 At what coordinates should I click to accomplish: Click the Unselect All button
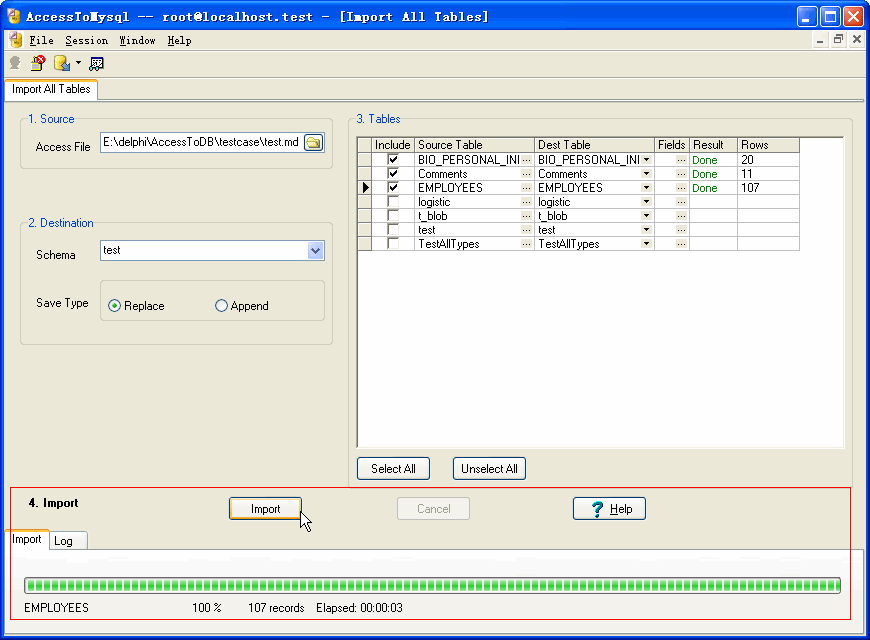tap(489, 469)
